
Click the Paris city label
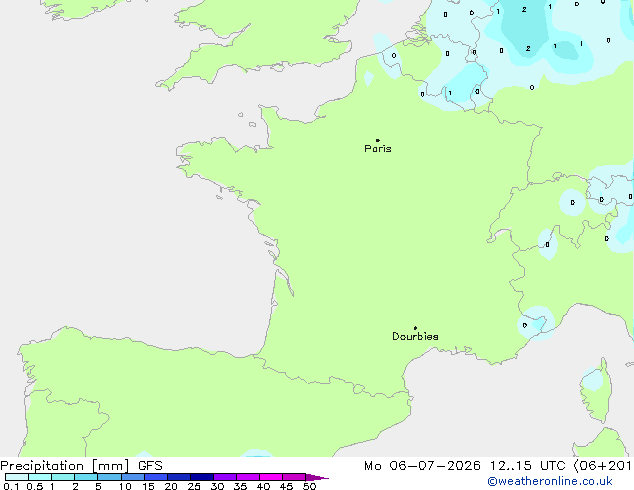click(x=378, y=149)
